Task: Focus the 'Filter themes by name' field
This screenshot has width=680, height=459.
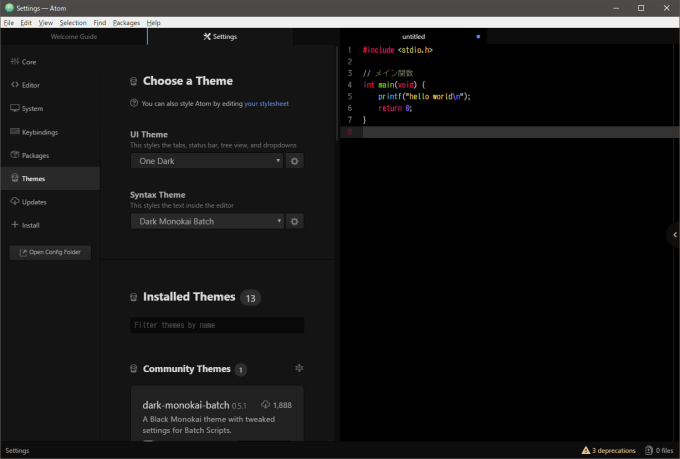Action: pos(217,325)
